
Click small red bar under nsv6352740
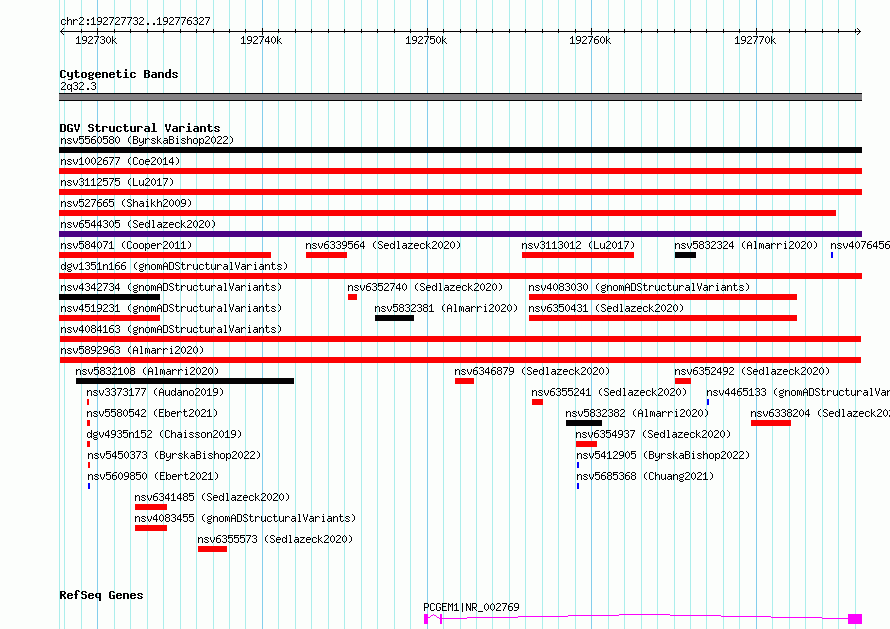tap(352, 297)
